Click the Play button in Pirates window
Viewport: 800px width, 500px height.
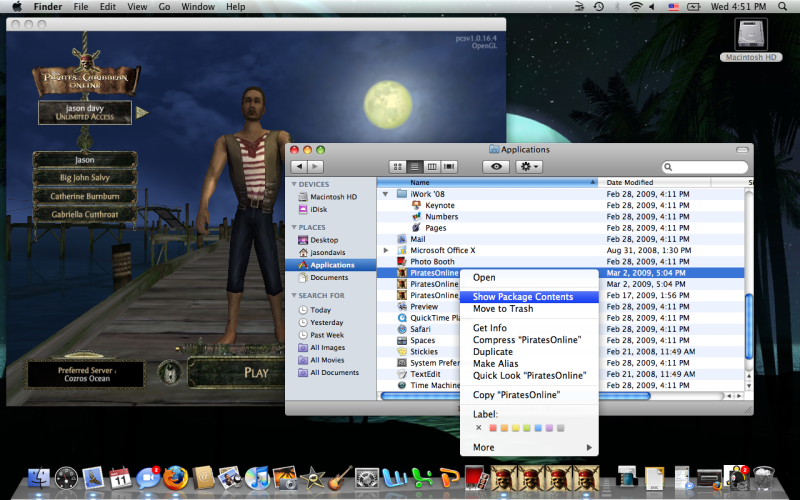pos(236,372)
